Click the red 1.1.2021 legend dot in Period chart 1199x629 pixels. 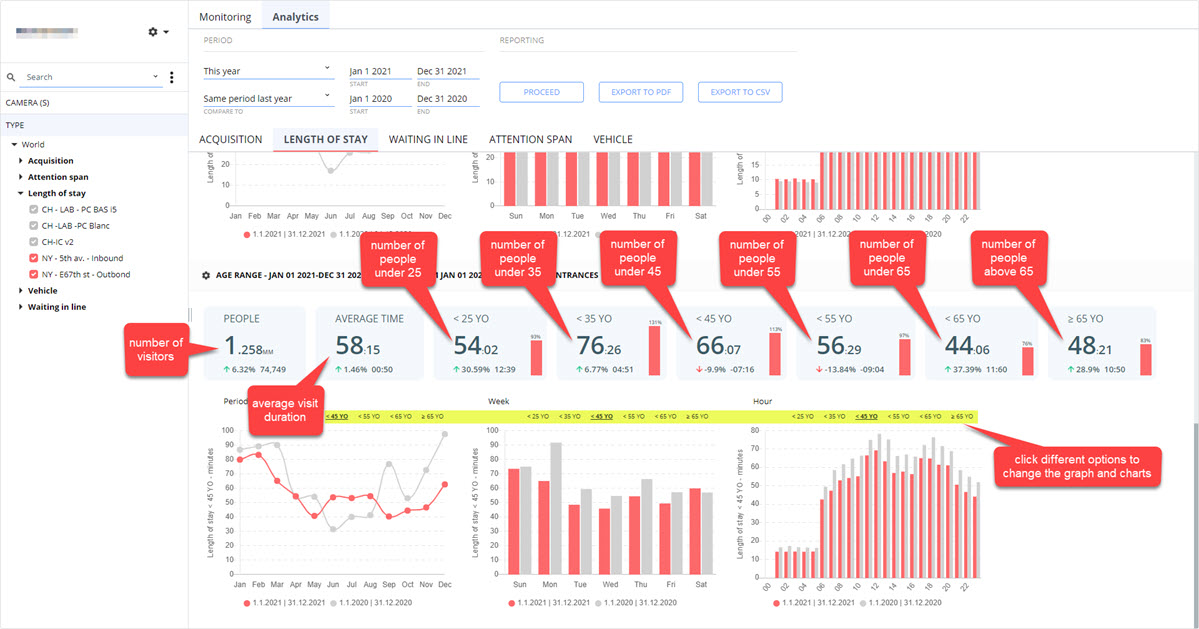[x=246, y=603]
